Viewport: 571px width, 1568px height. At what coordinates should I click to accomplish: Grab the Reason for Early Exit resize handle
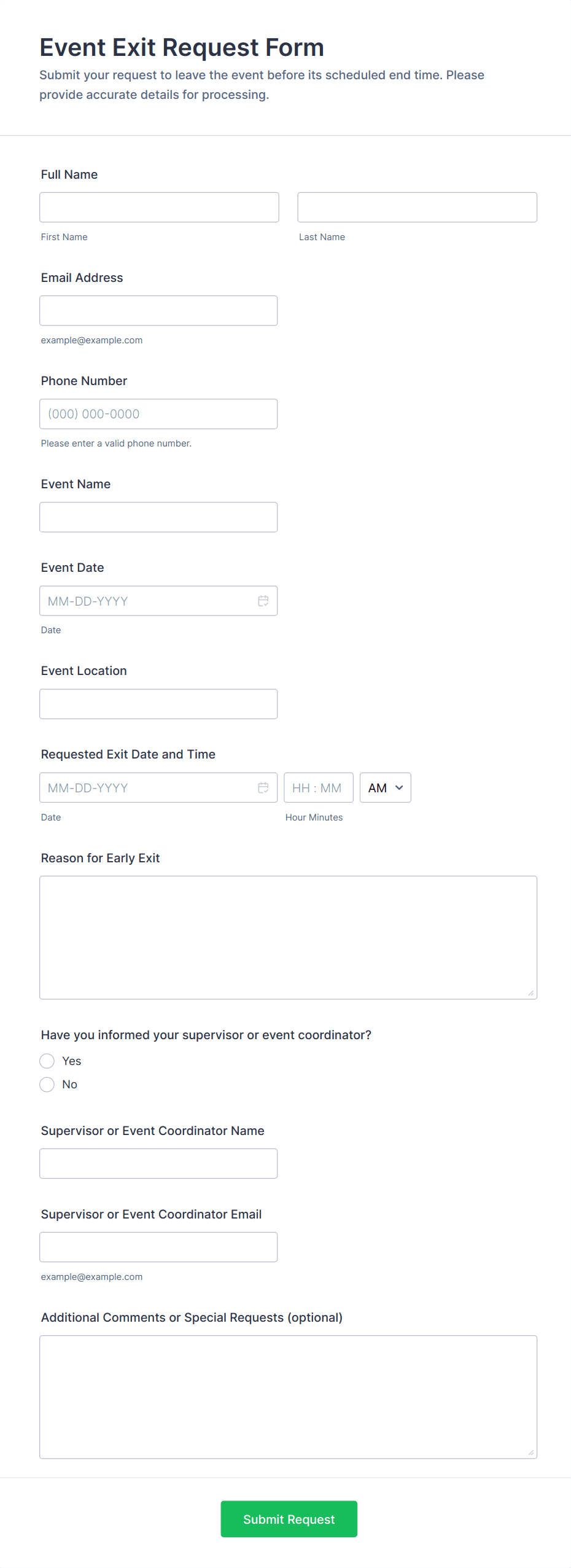(531, 993)
